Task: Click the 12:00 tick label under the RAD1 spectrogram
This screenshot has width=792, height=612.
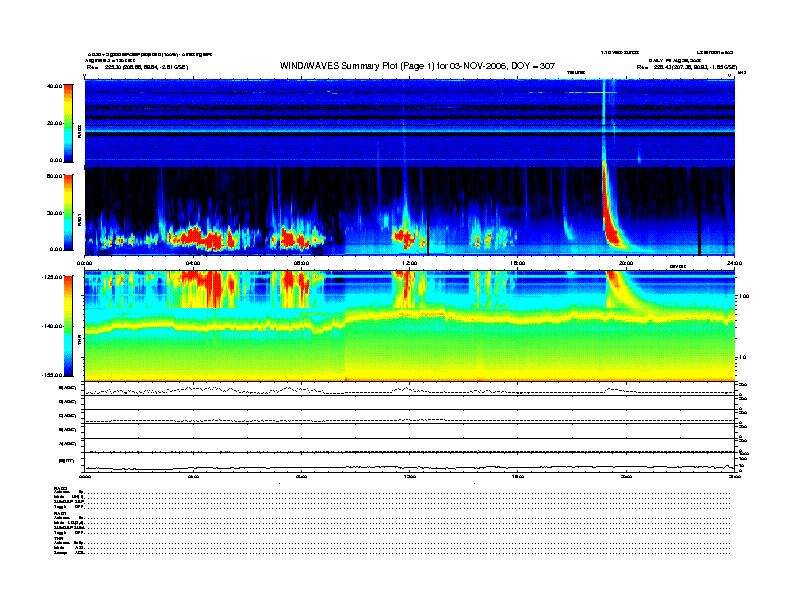Action: click(410, 263)
